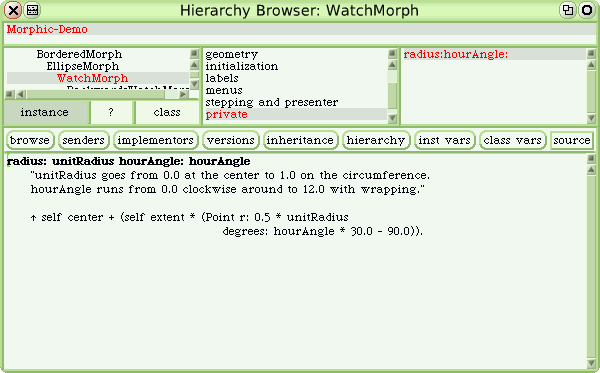600x373 pixels.
Task: Click the method list scrollbar menu icon
Action: [x=591, y=54]
